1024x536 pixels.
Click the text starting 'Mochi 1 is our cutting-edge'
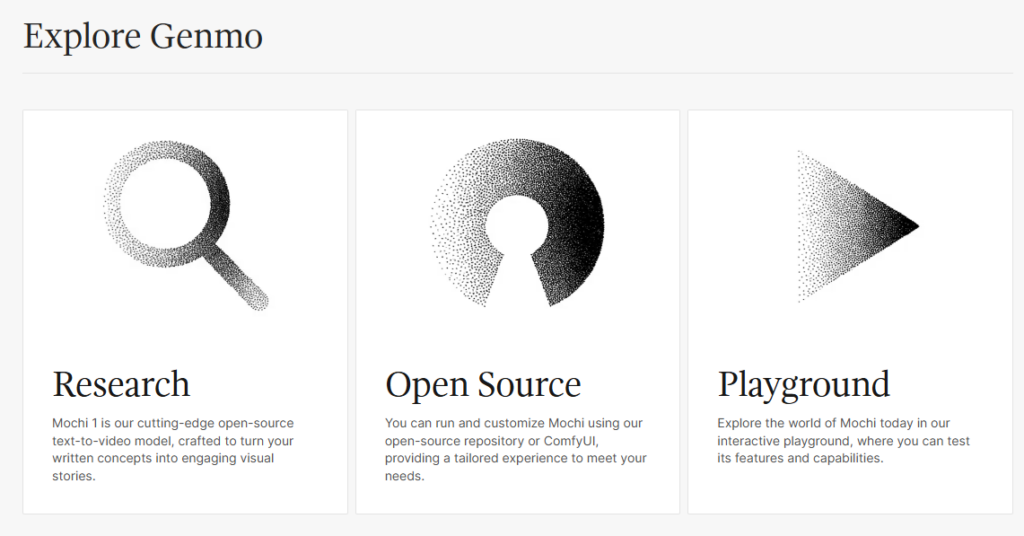(173, 449)
